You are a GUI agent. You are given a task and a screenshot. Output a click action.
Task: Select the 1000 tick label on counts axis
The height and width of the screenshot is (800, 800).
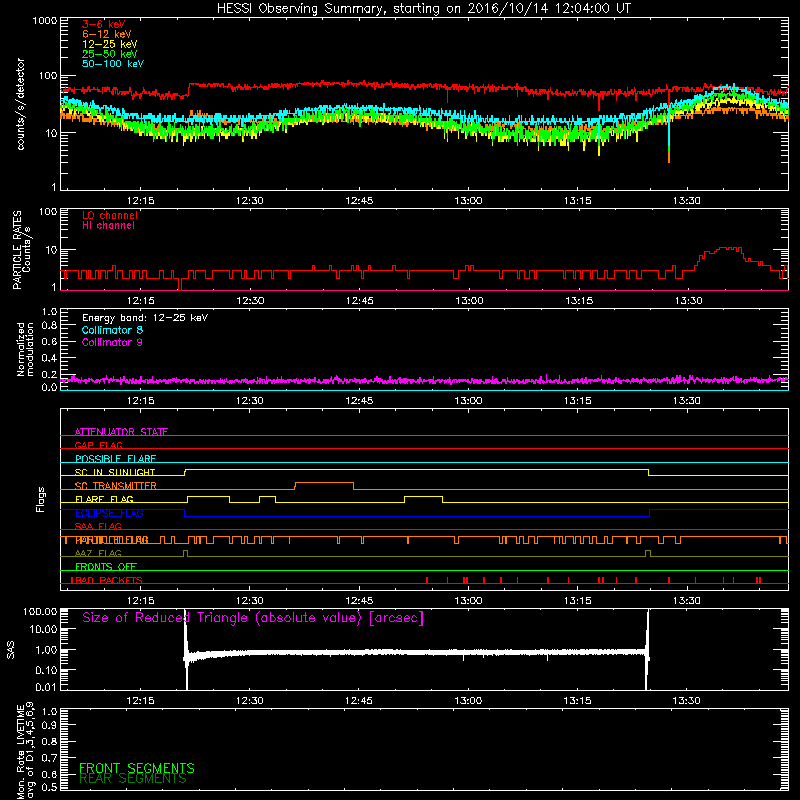[x=44, y=21]
